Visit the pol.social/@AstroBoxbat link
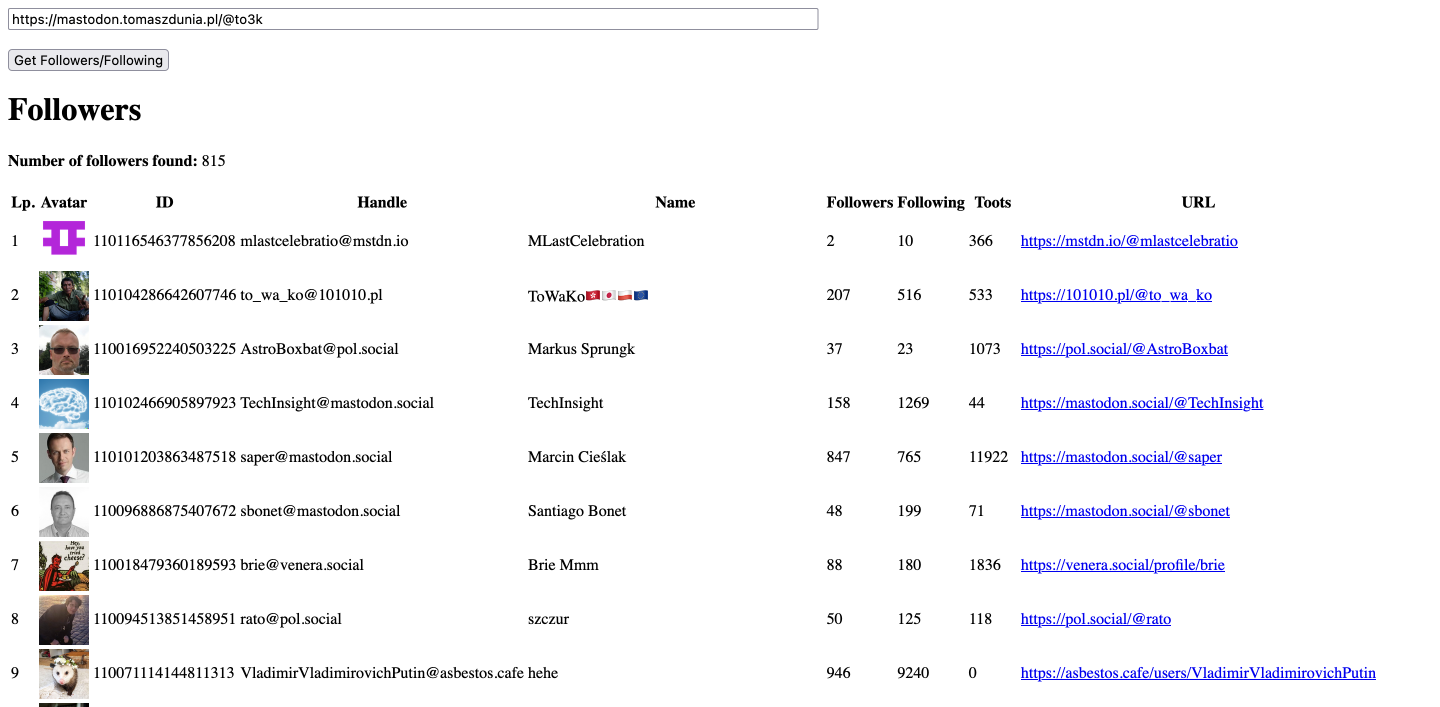Image resolution: width=1440 pixels, height=707 pixels. [1124, 349]
